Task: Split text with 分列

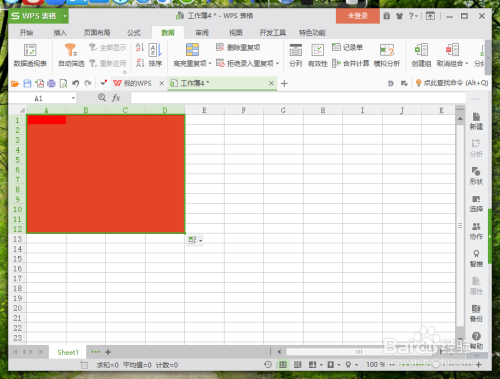Action: [295, 55]
